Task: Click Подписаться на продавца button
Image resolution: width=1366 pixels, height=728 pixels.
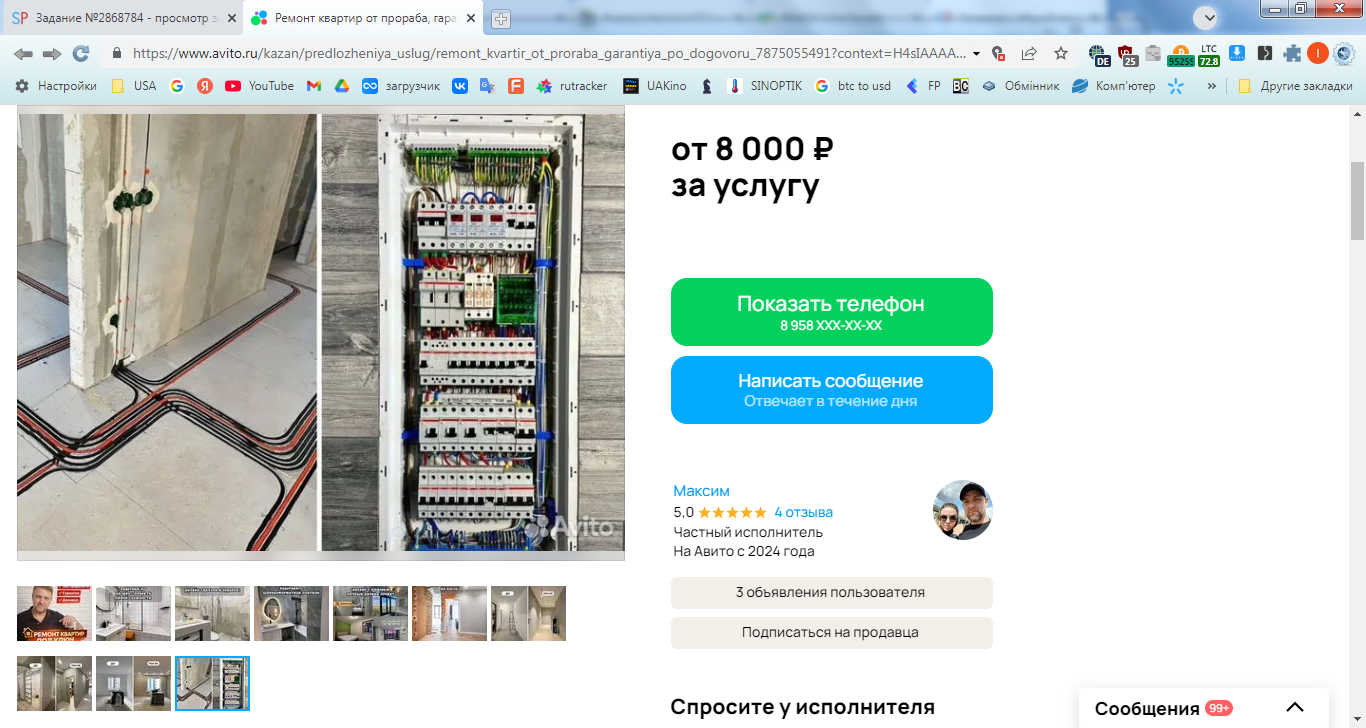Action: tap(831, 633)
